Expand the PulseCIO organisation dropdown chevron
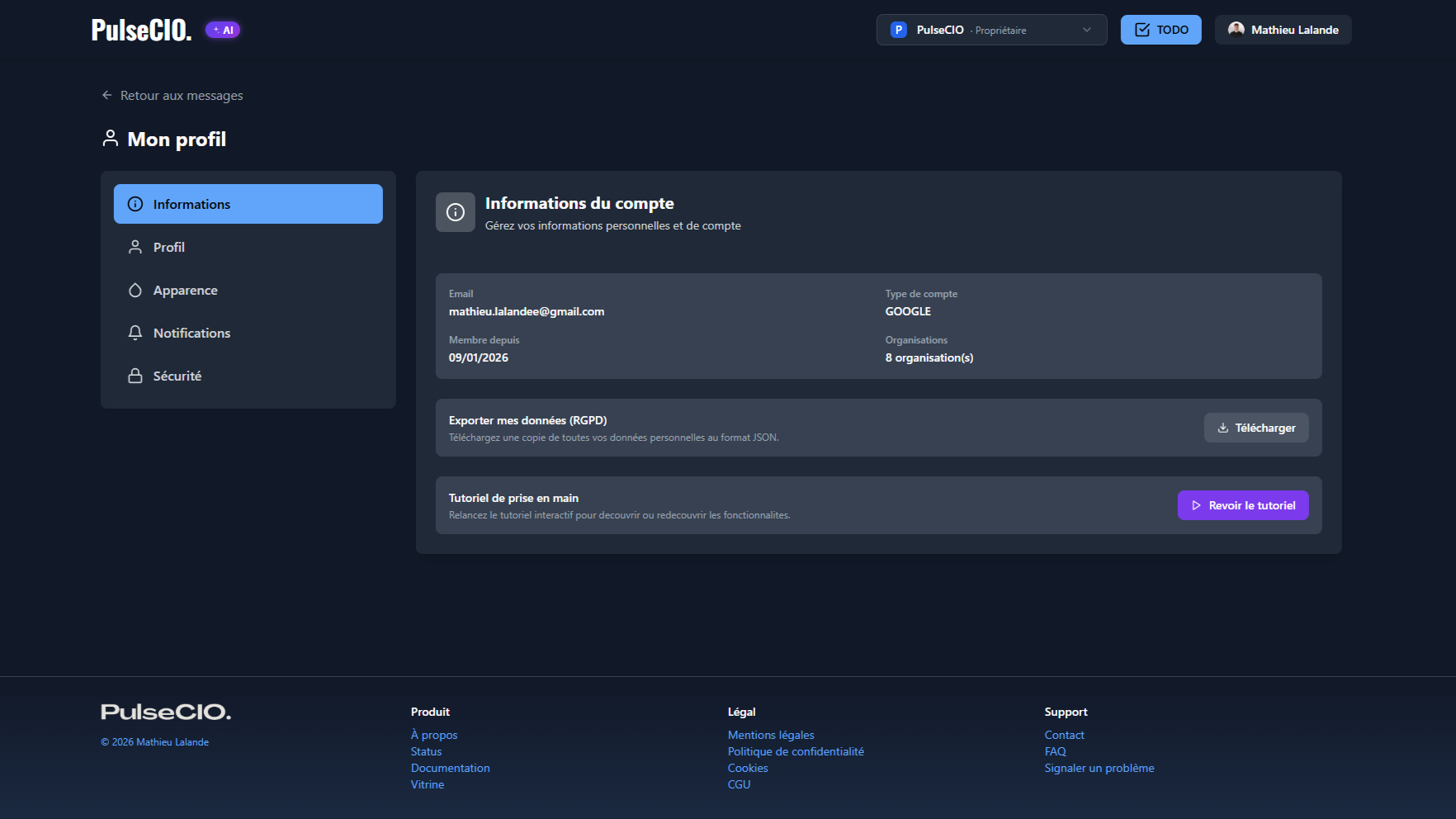 (1087, 30)
